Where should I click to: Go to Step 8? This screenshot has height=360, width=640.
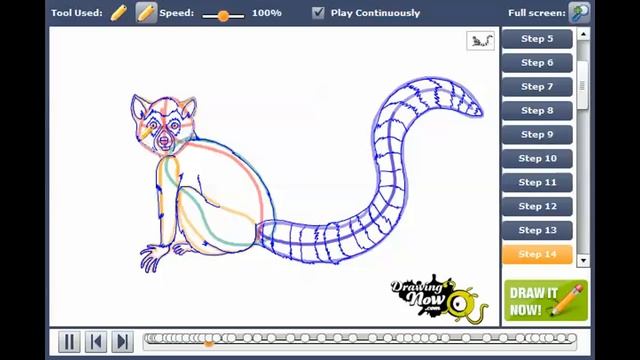[537, 111]
